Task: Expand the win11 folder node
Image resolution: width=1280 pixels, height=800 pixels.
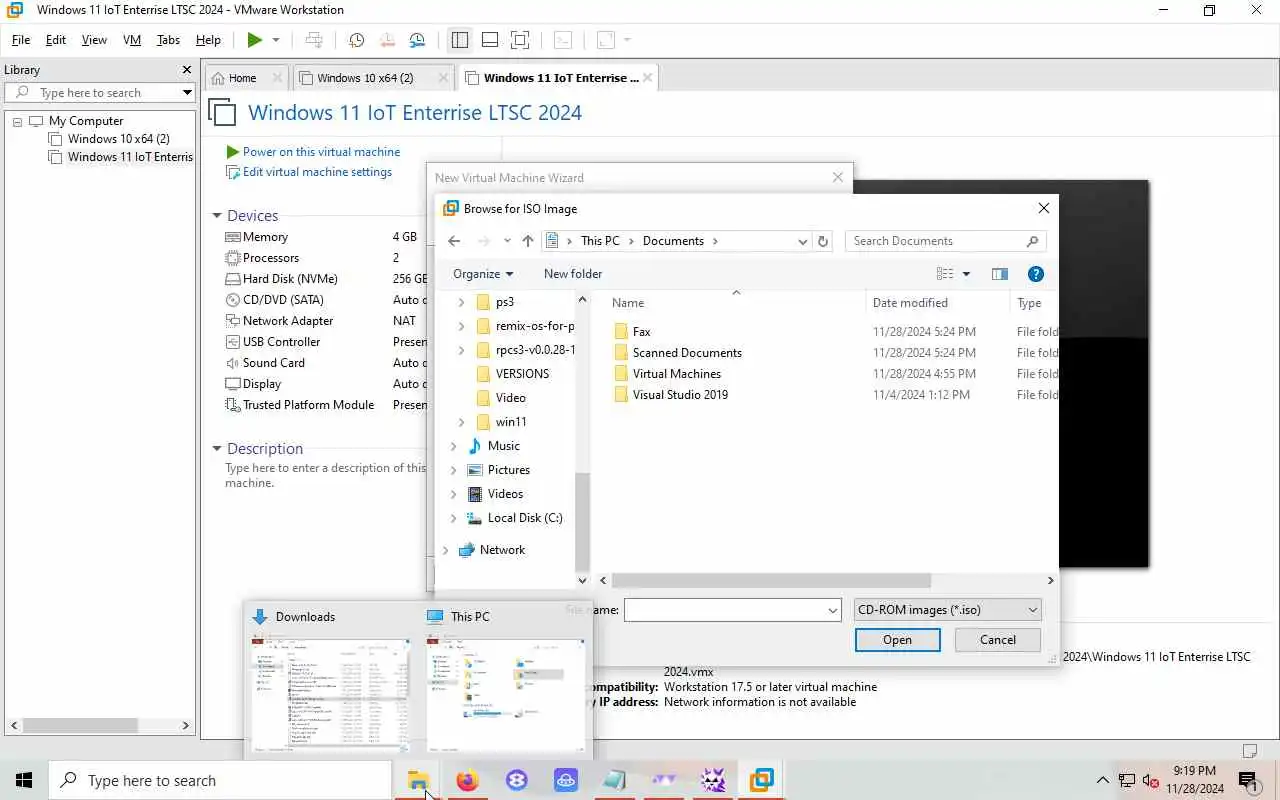Action: click(461, 422)
